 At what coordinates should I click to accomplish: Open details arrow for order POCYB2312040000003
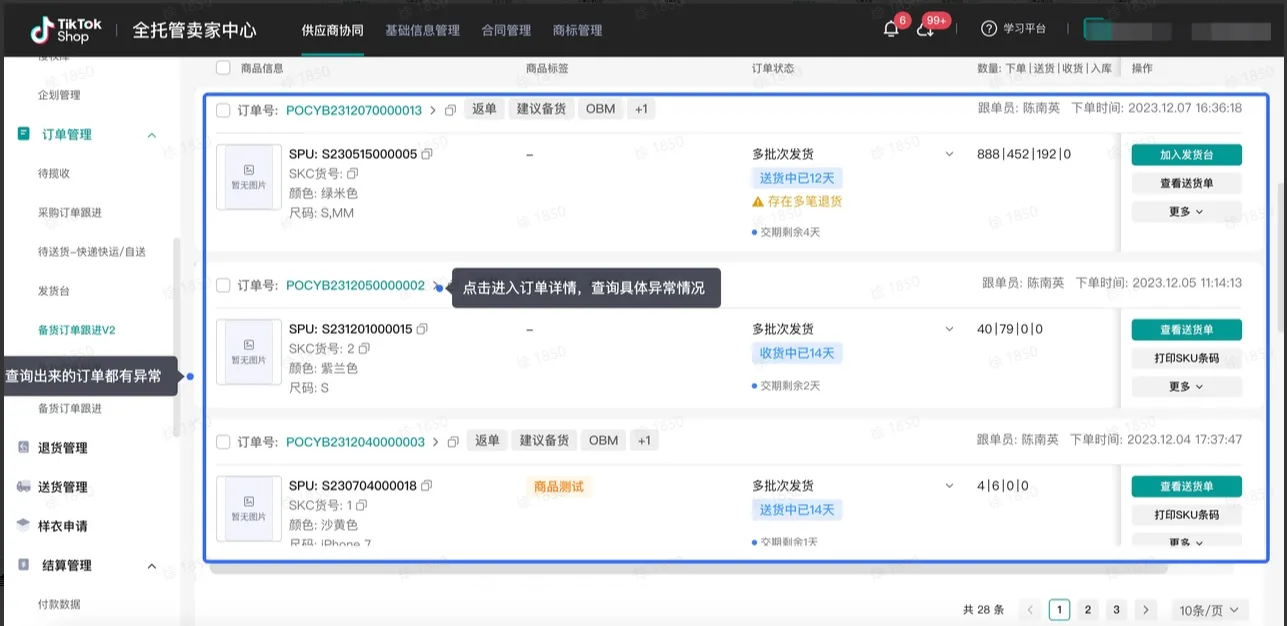point(435,442)
